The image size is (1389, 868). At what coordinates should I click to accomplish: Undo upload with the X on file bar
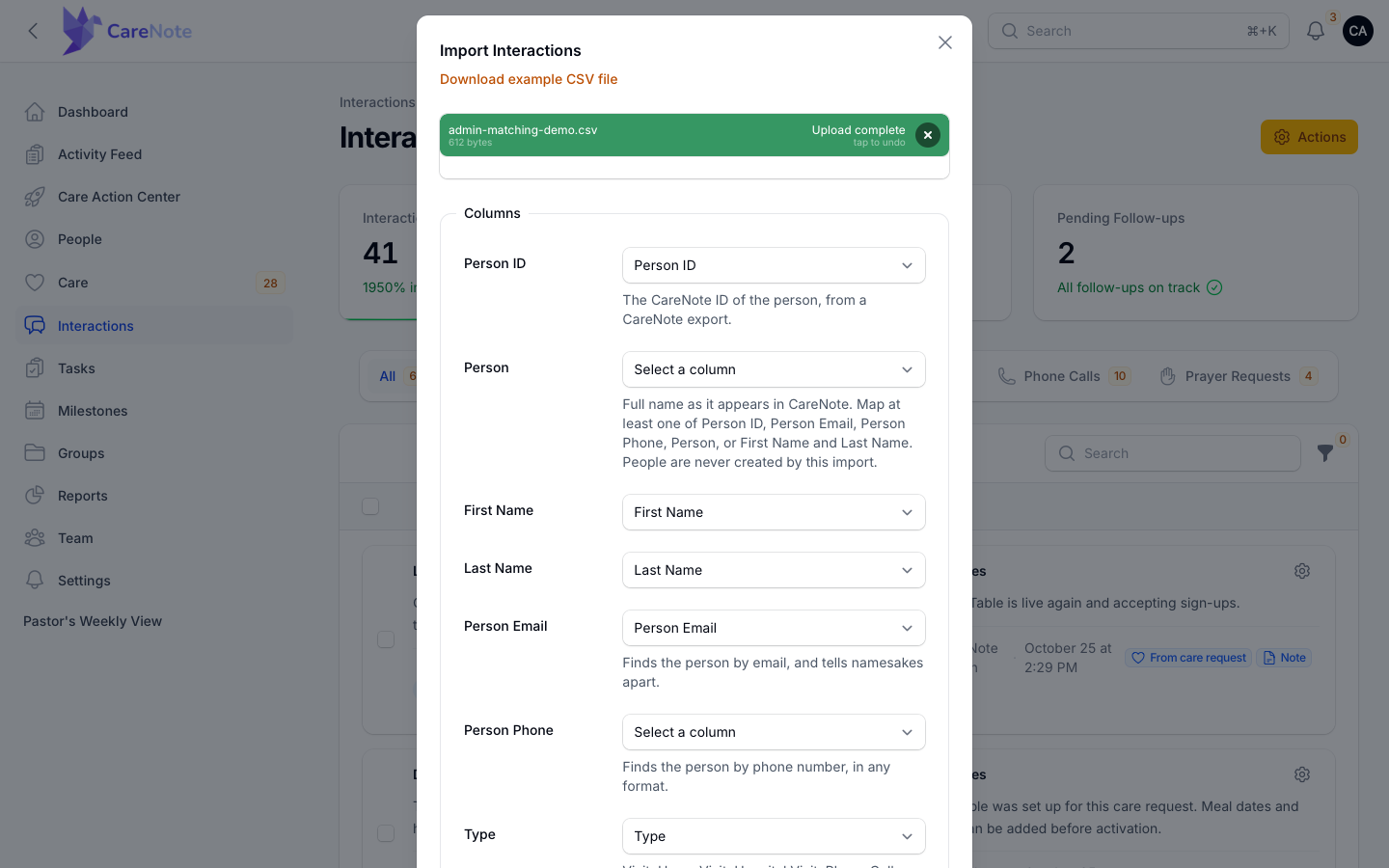927,135
